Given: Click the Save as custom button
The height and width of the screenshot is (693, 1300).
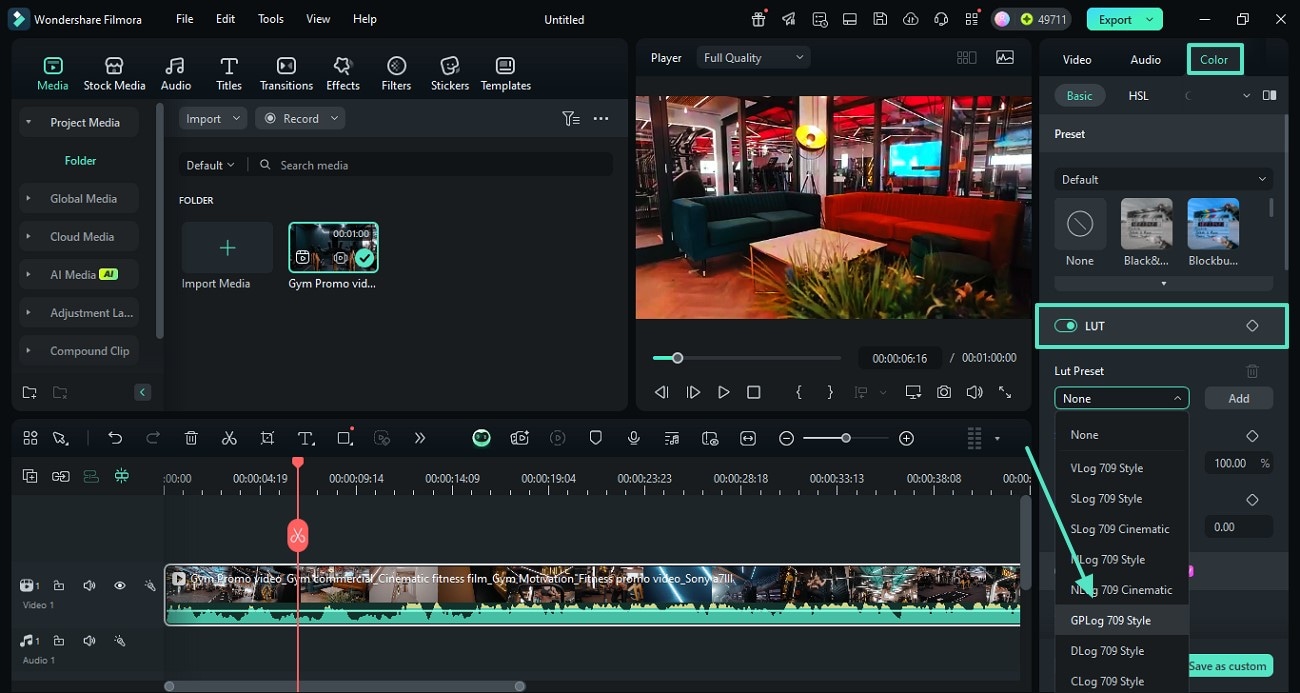Looking at the screenshot, I should point(1227,666).
